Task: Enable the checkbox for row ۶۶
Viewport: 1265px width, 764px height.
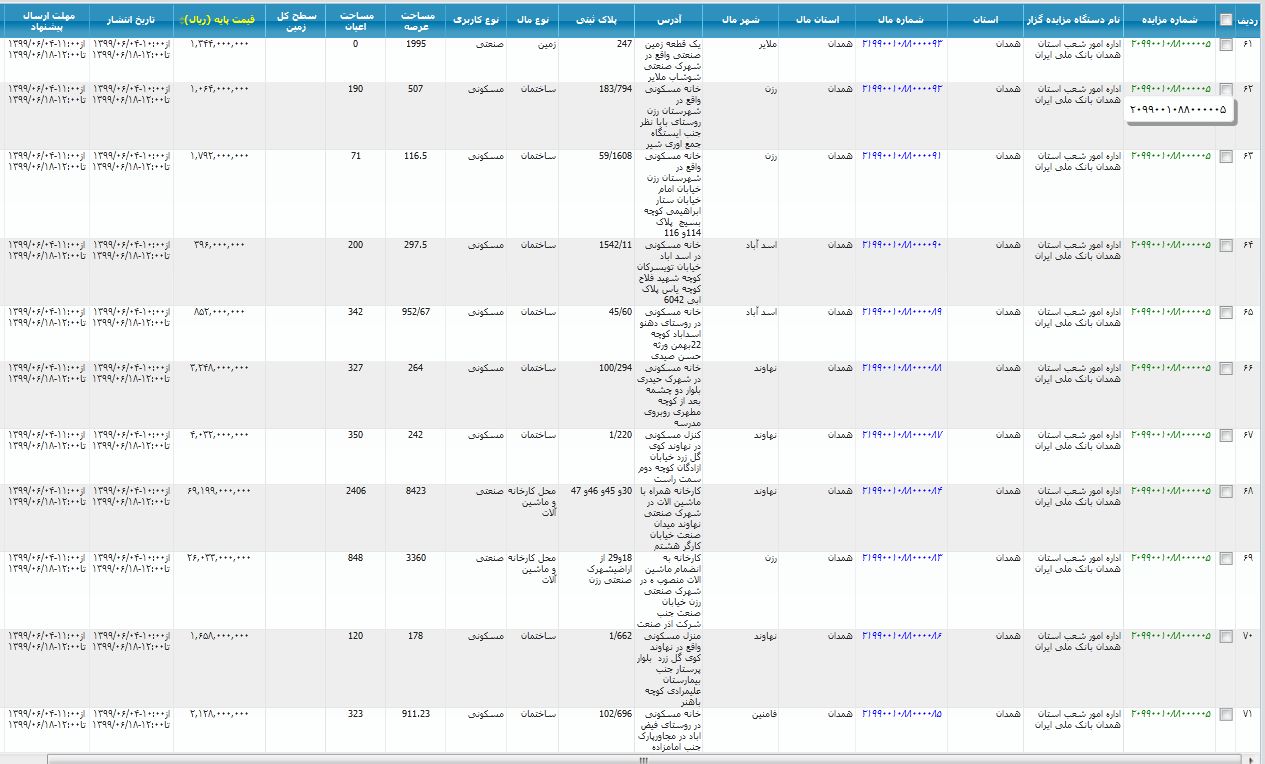Action: 1226,368
